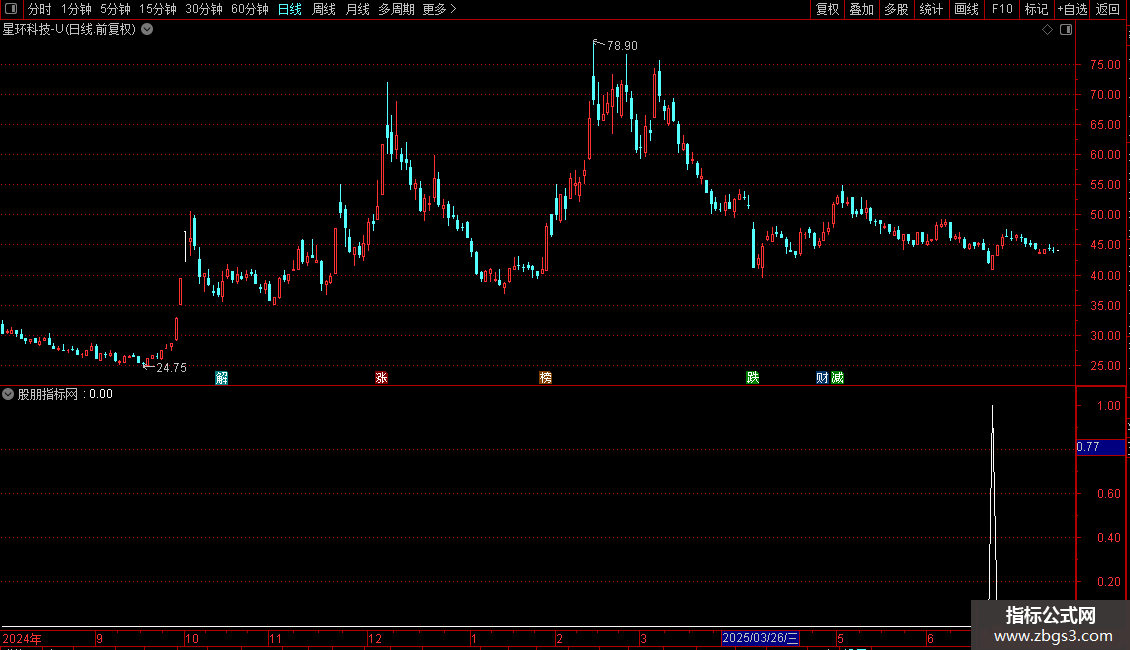Viewport: 1130px width, 650px height.
Task: Select the 5分钟 period tab
Action: [x=115, y=9]
